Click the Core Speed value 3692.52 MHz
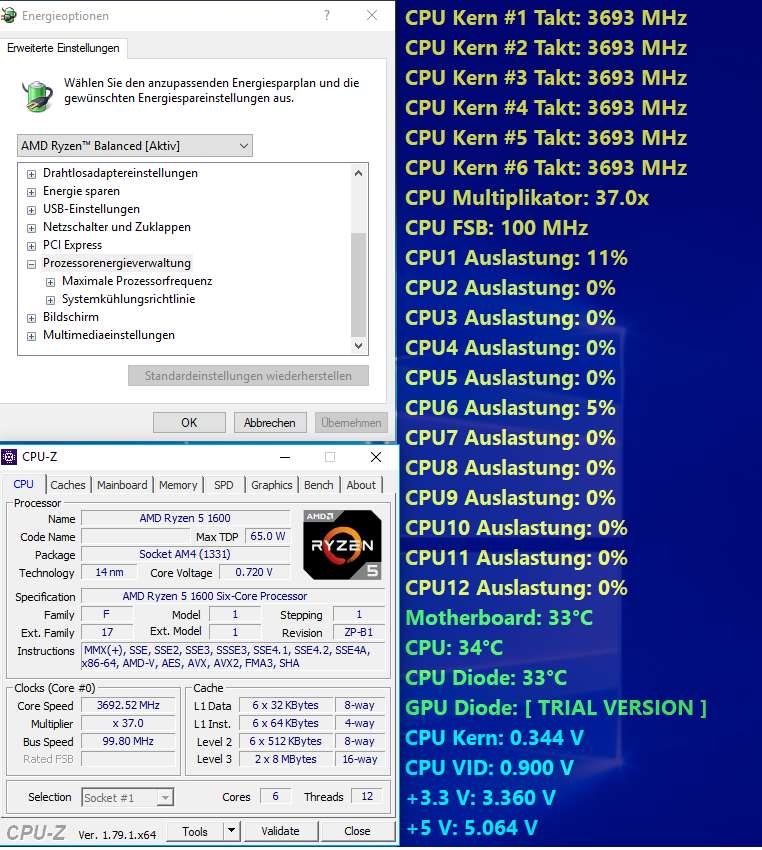The image size is (762, 850). tap(128, 705)
